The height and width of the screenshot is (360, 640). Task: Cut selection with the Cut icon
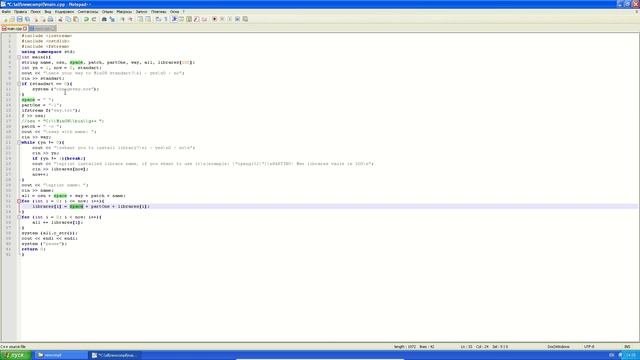(60, 19)
